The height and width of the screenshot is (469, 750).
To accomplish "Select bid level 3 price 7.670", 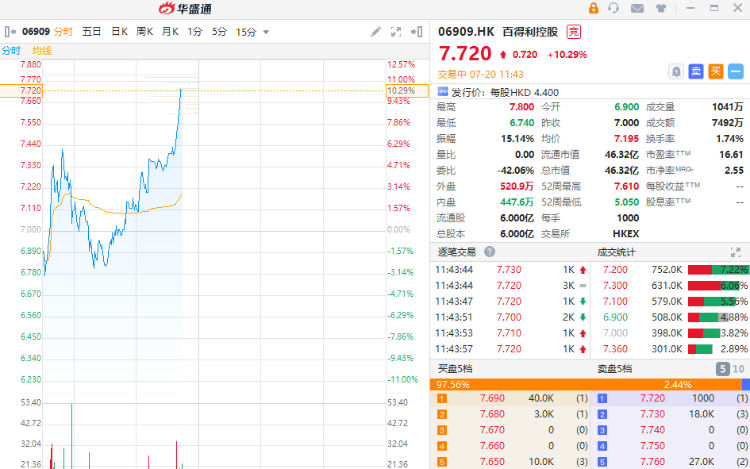I will coord(492,430).
